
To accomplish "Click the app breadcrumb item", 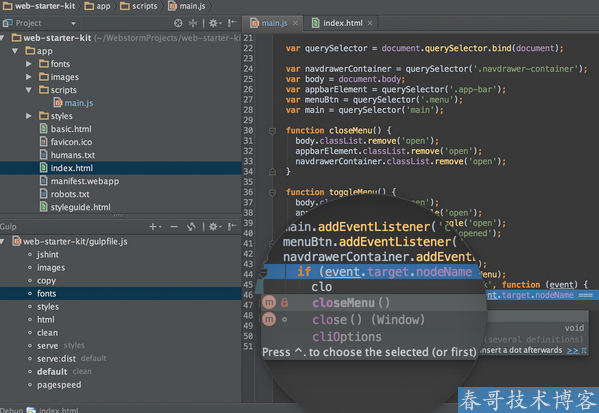I will (97, 6).
